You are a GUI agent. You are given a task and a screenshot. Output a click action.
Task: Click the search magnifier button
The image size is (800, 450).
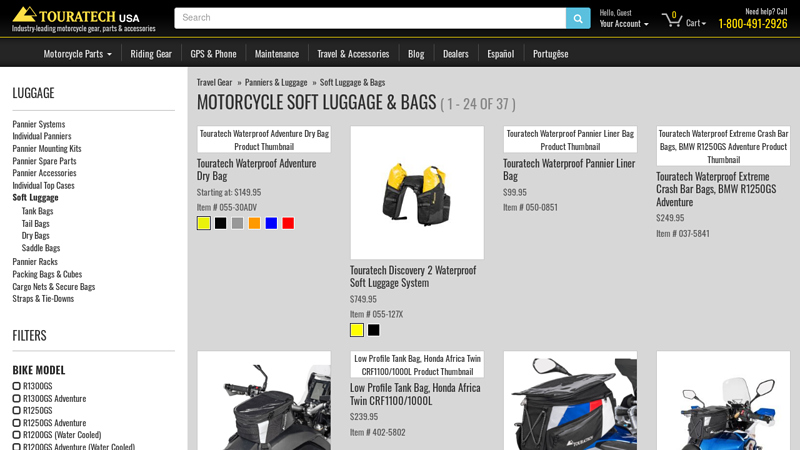(x=578, y=18)
